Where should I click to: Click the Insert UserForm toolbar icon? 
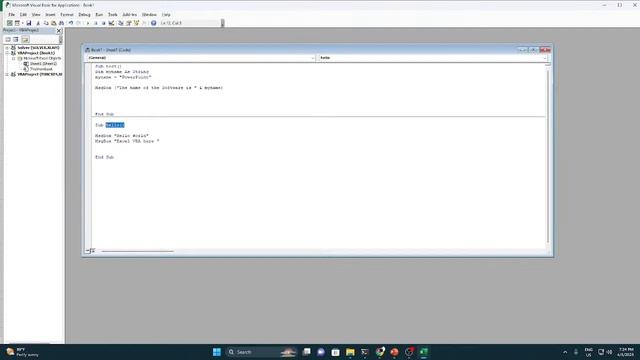pos(17,23)
